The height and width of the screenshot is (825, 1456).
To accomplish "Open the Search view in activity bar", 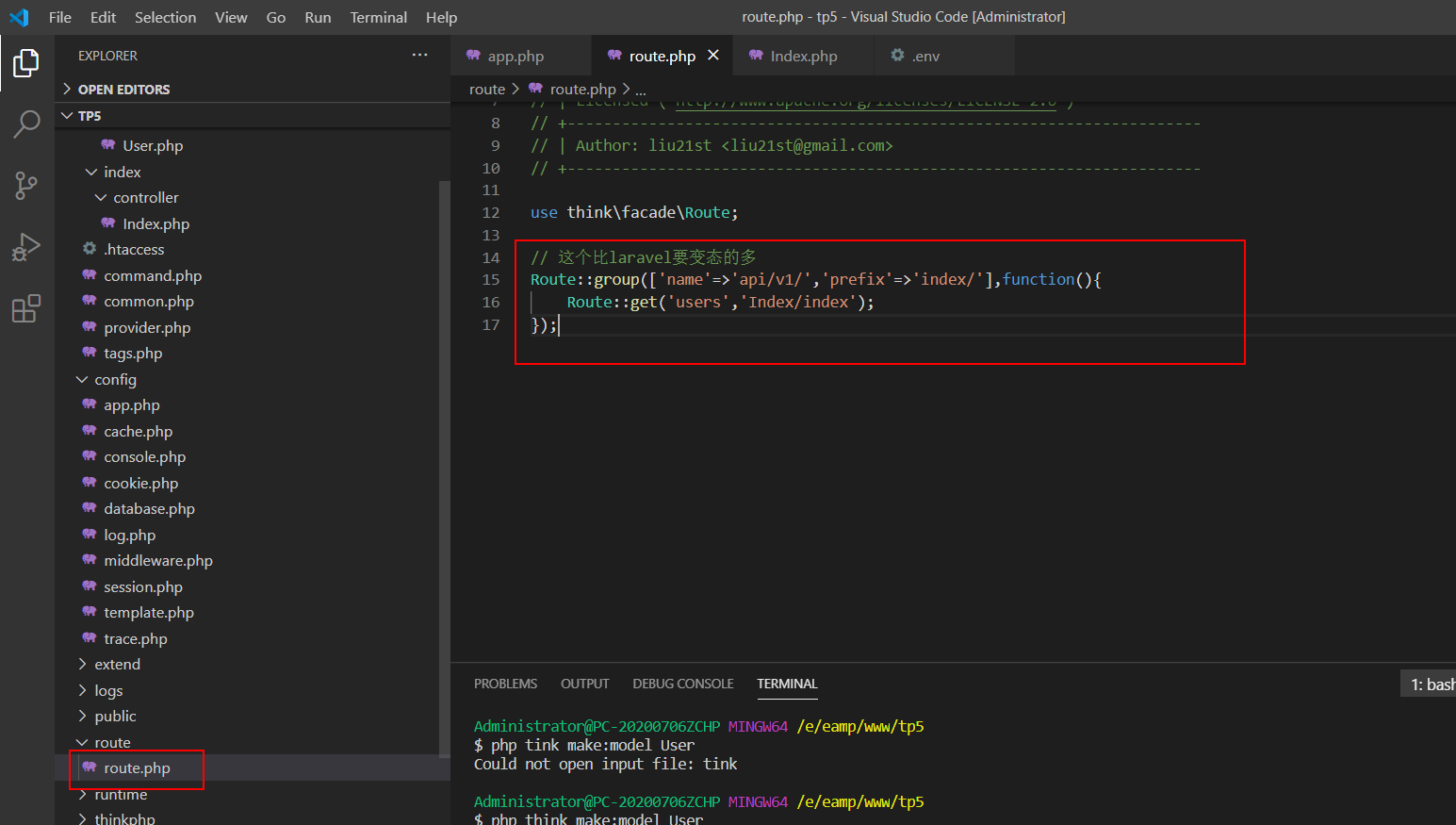I will click(26, 124).
